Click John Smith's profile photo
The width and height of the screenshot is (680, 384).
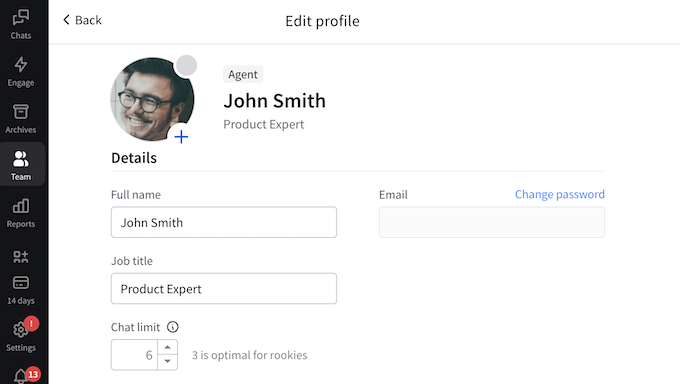(152, 99)
